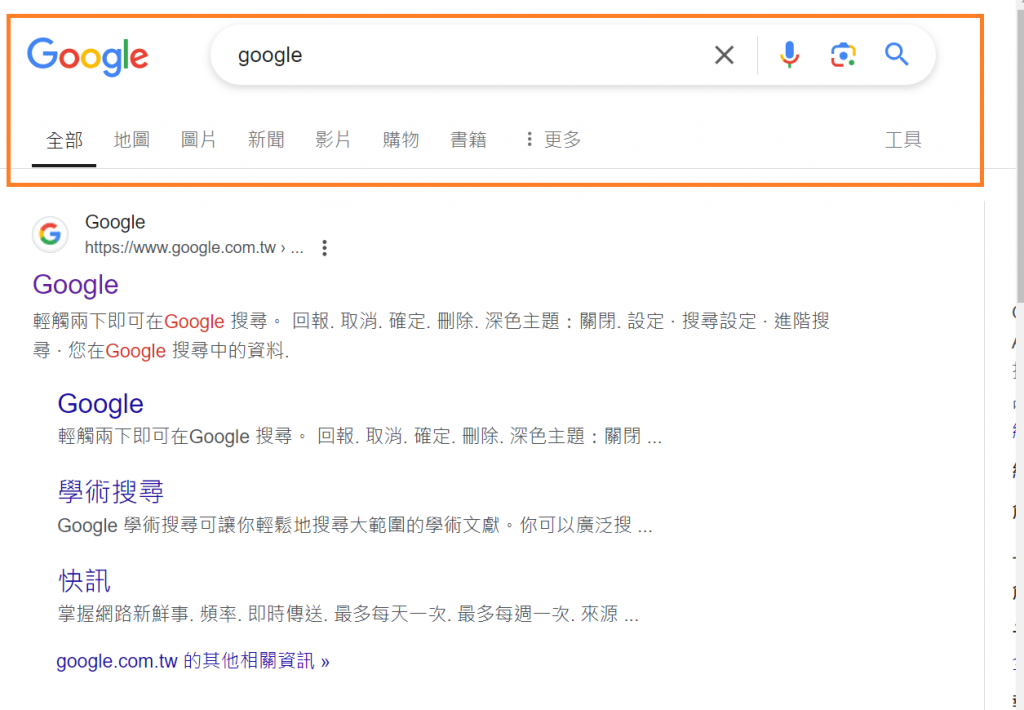This screenshot has width=1024, height=710.
Task: Switch to the 地圖 tab
Action: point(132,139)
